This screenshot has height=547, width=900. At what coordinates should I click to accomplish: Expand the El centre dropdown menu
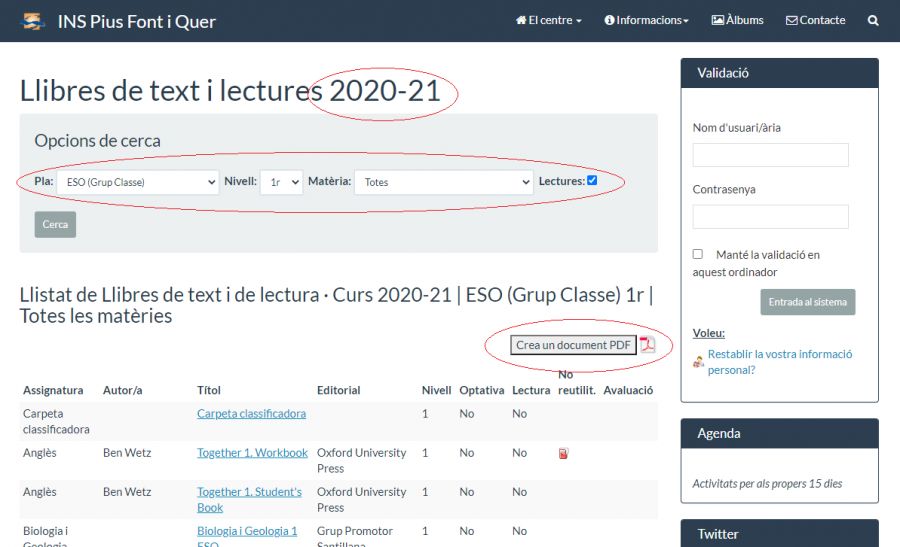[x=548, y=20]
